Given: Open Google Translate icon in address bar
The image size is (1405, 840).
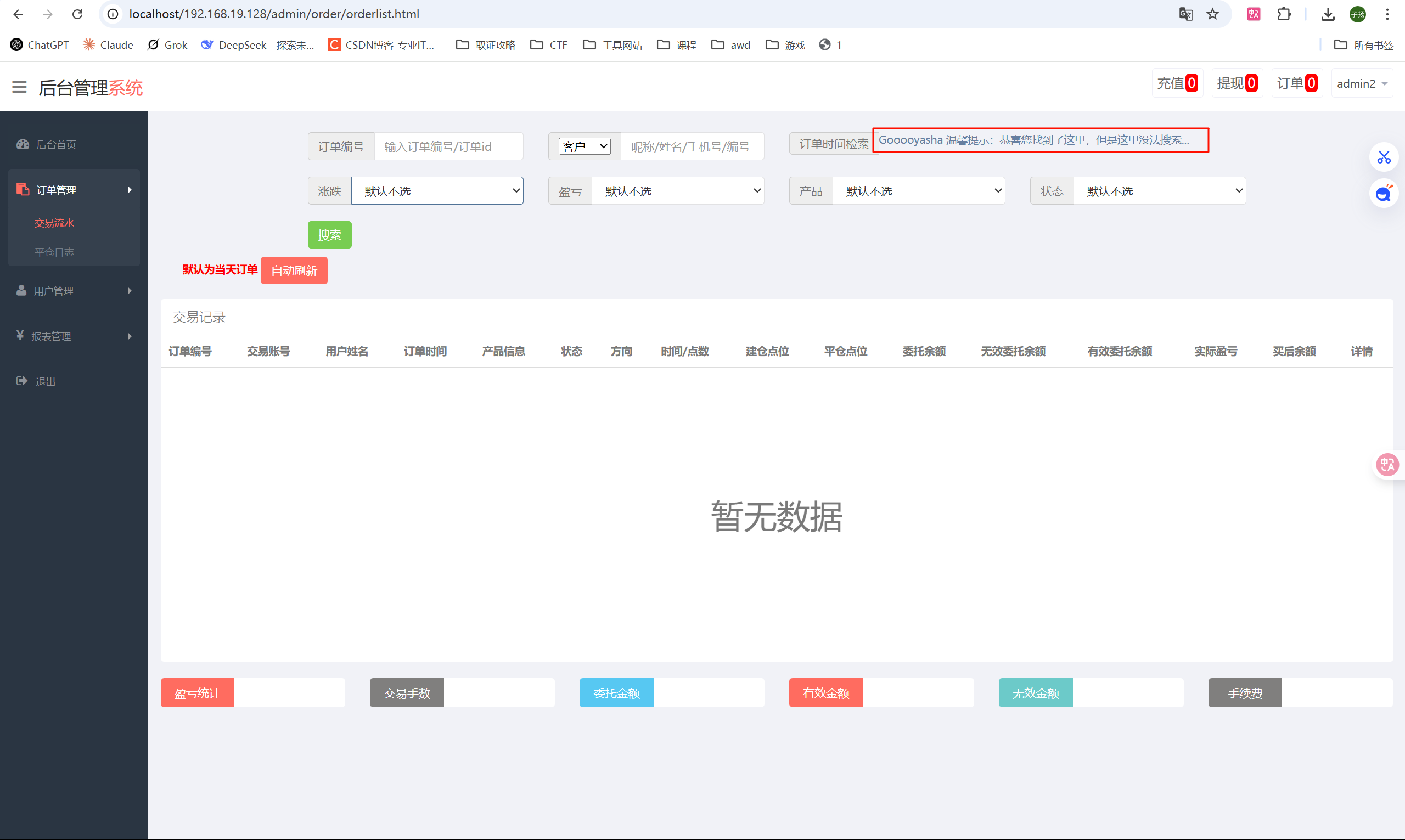Looking at the screenshot, I should (x=1185, y=14).
